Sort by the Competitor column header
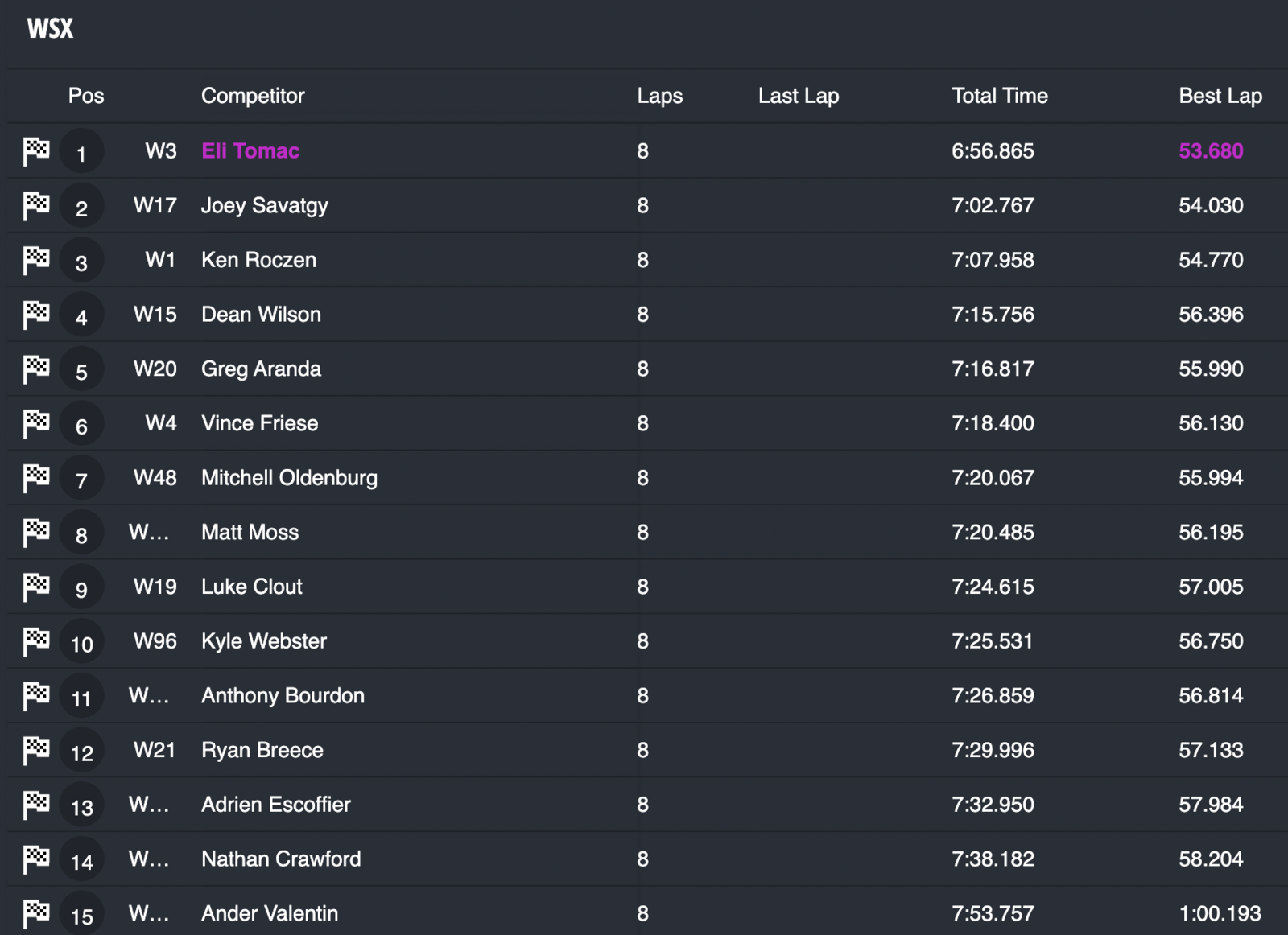Image resolution: width=1288 pixels, height=935 pixels. point(253,96)
